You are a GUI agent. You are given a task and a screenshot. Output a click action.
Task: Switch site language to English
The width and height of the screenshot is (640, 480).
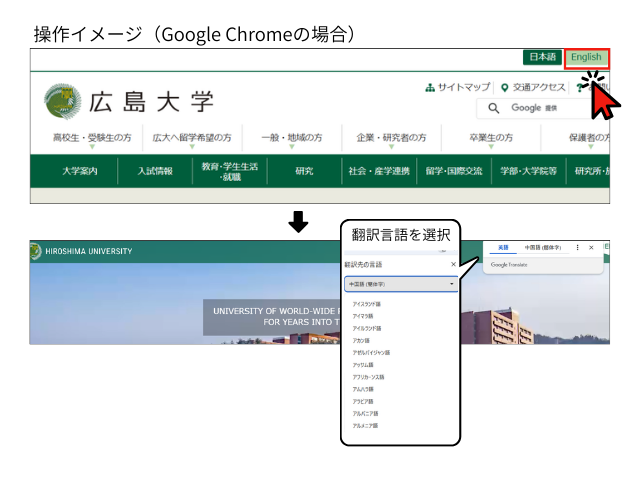click(x=586, y=57)
